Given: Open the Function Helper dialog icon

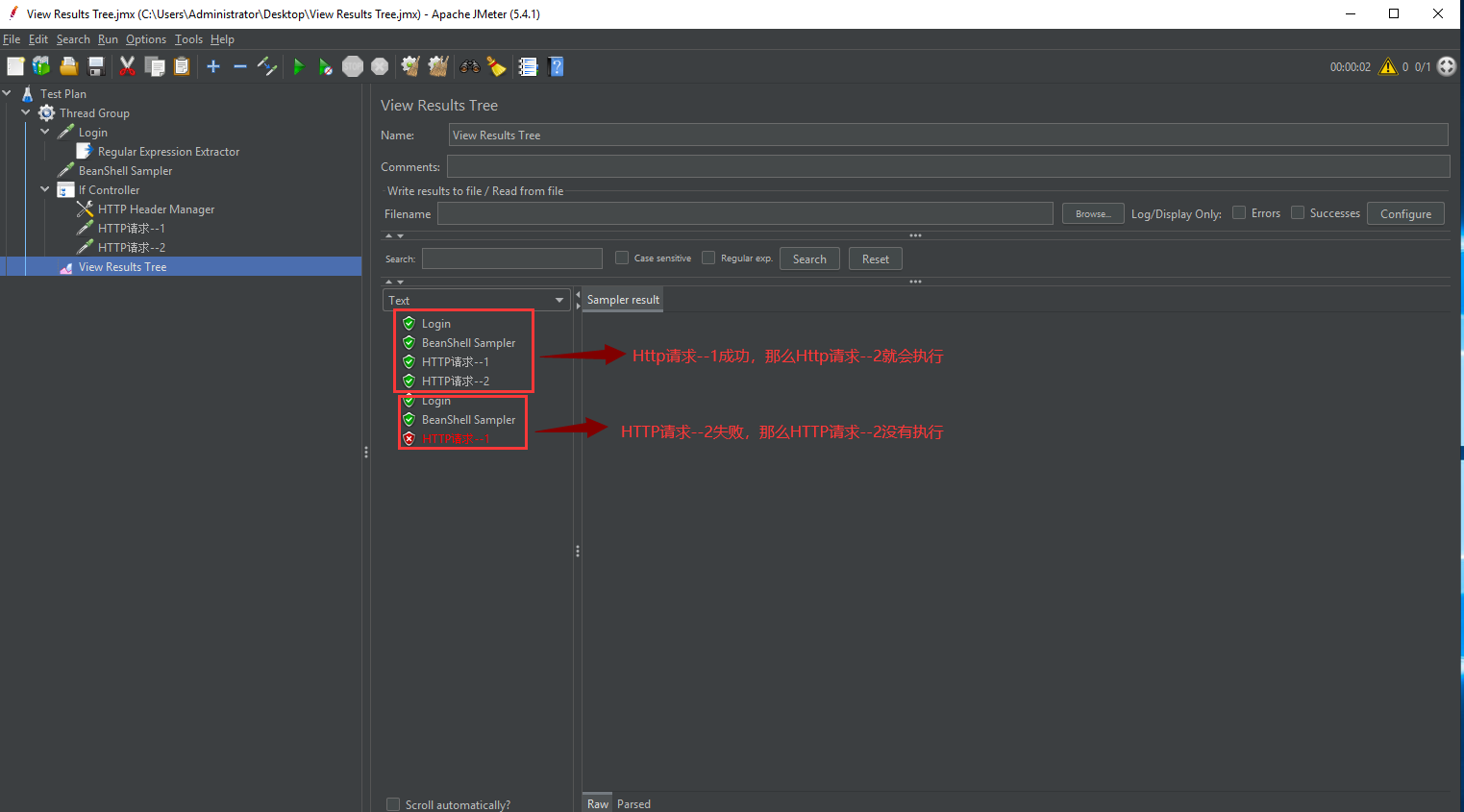Looking at the screenshot, I should coord(528,66).
